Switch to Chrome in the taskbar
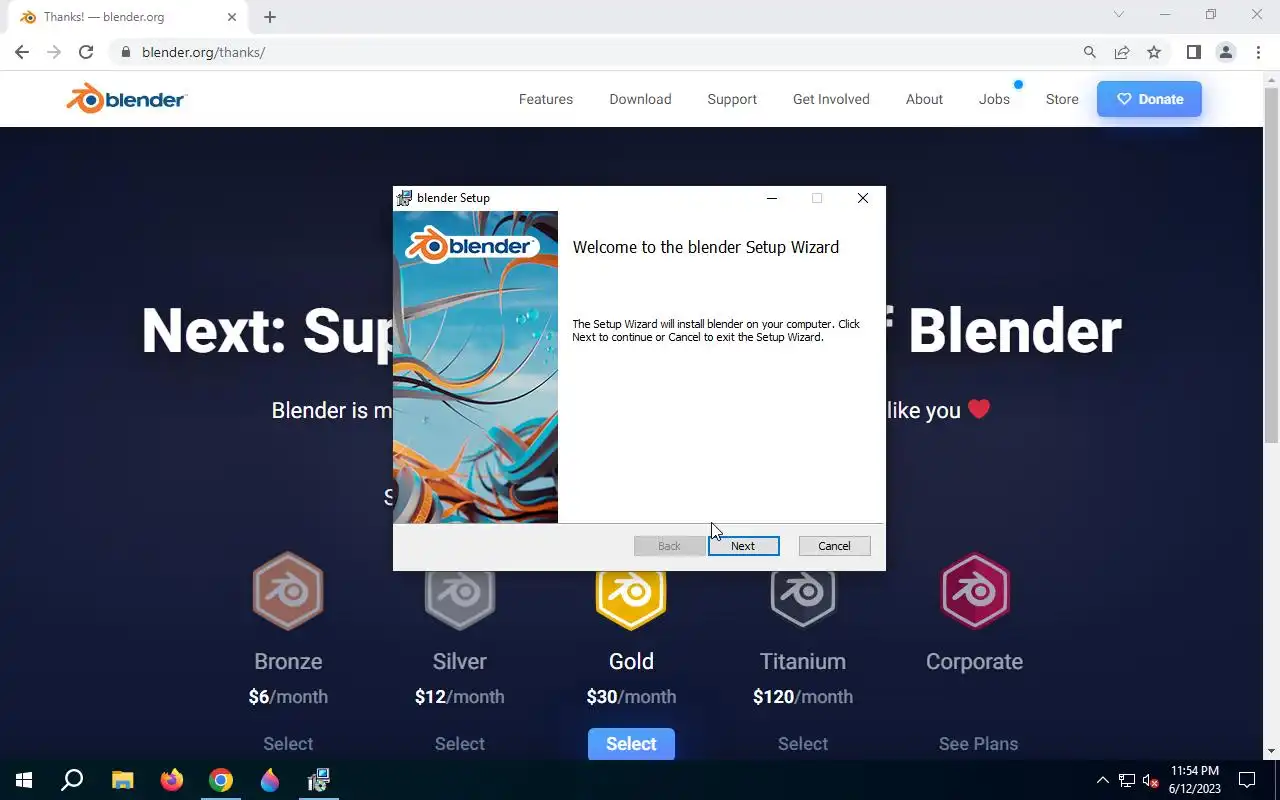Screen dimensions: 1280x800 [221, 780]
